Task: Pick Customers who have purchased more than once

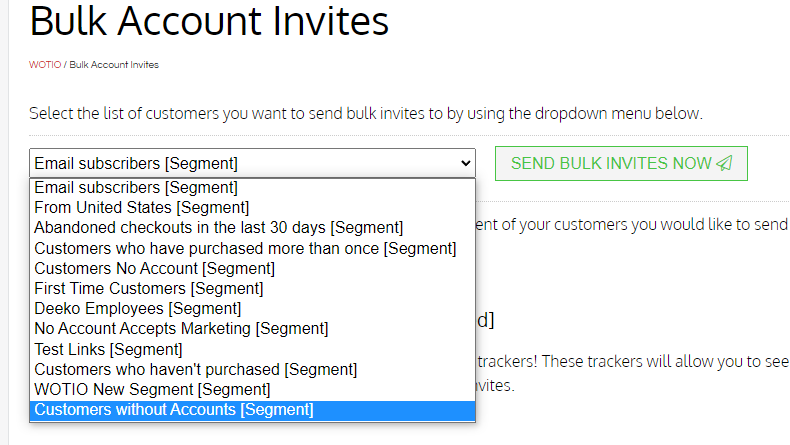Action: pyautogui.click(x=252, y=248)
